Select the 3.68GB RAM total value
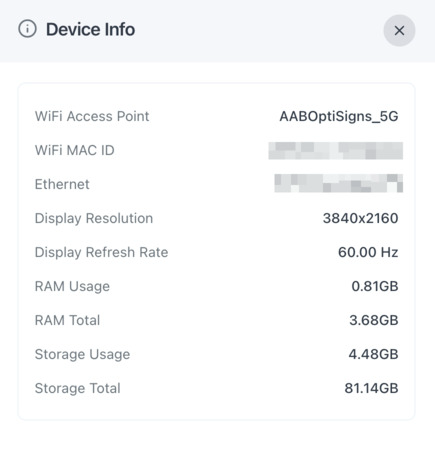 (x=374, y=320)
